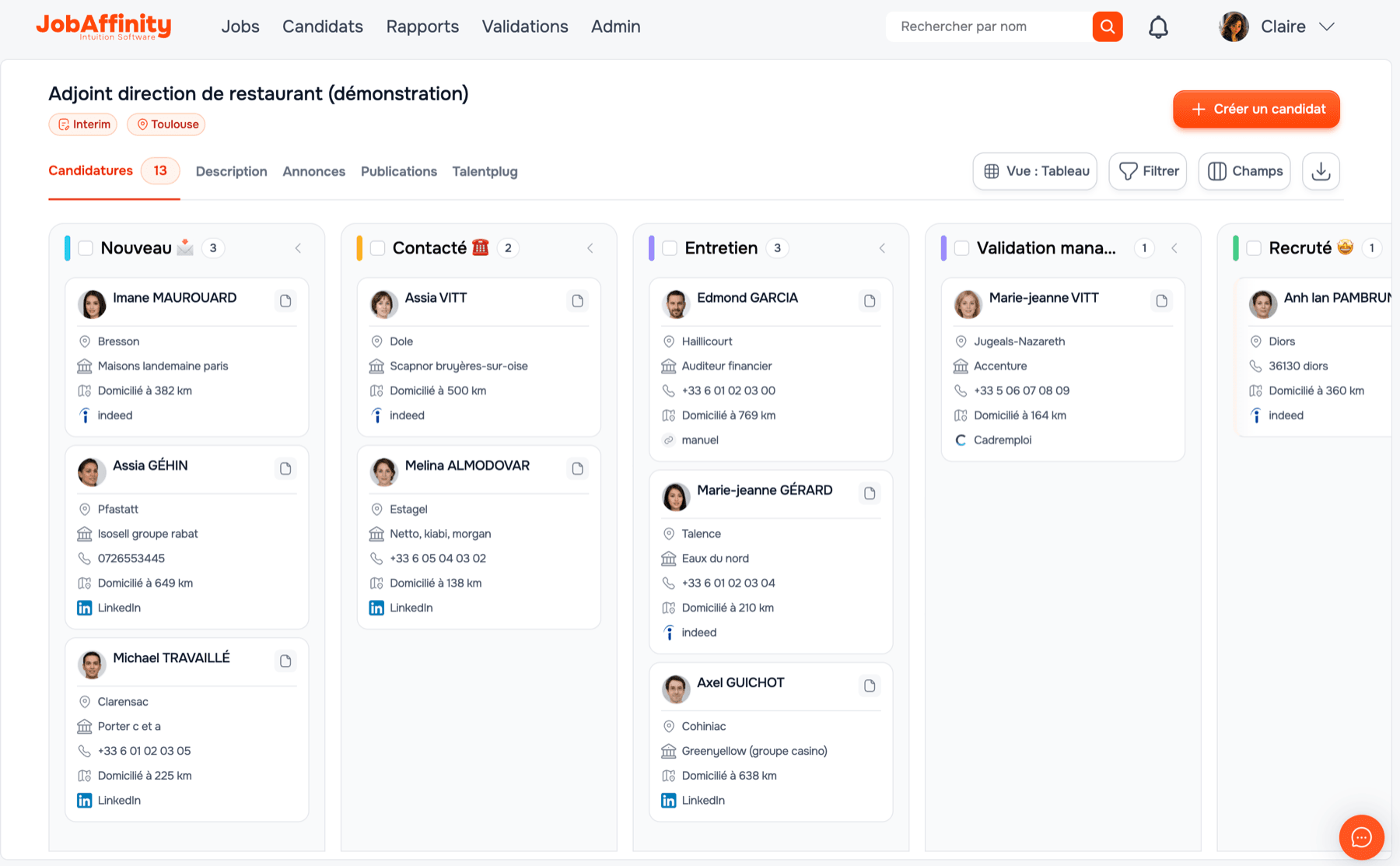Check the Entretien column checkbox
Viewport: 1400px width, 866px height.
[x=670, y=248]
